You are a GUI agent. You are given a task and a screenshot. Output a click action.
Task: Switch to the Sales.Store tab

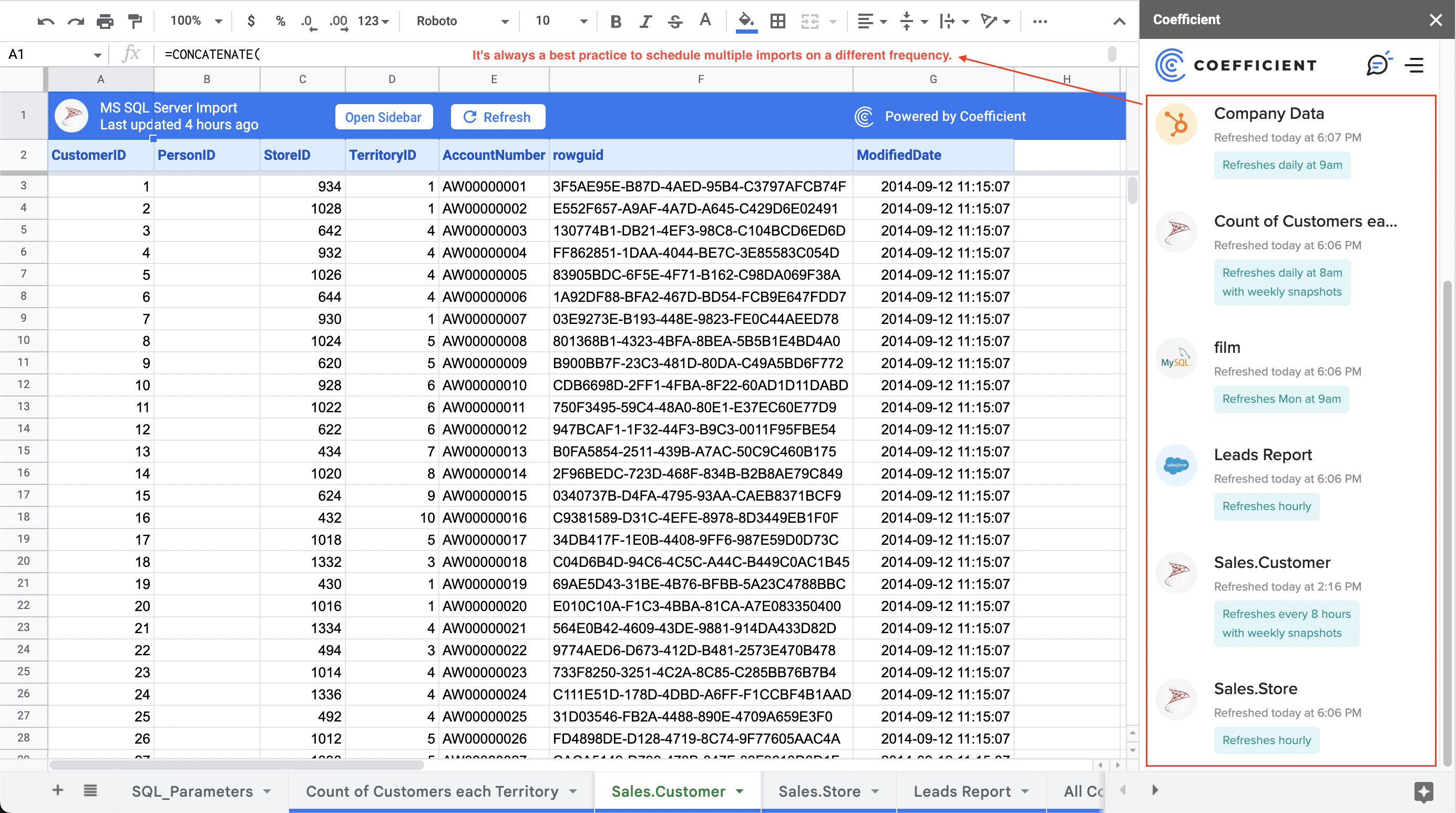(x=819, y=791)
